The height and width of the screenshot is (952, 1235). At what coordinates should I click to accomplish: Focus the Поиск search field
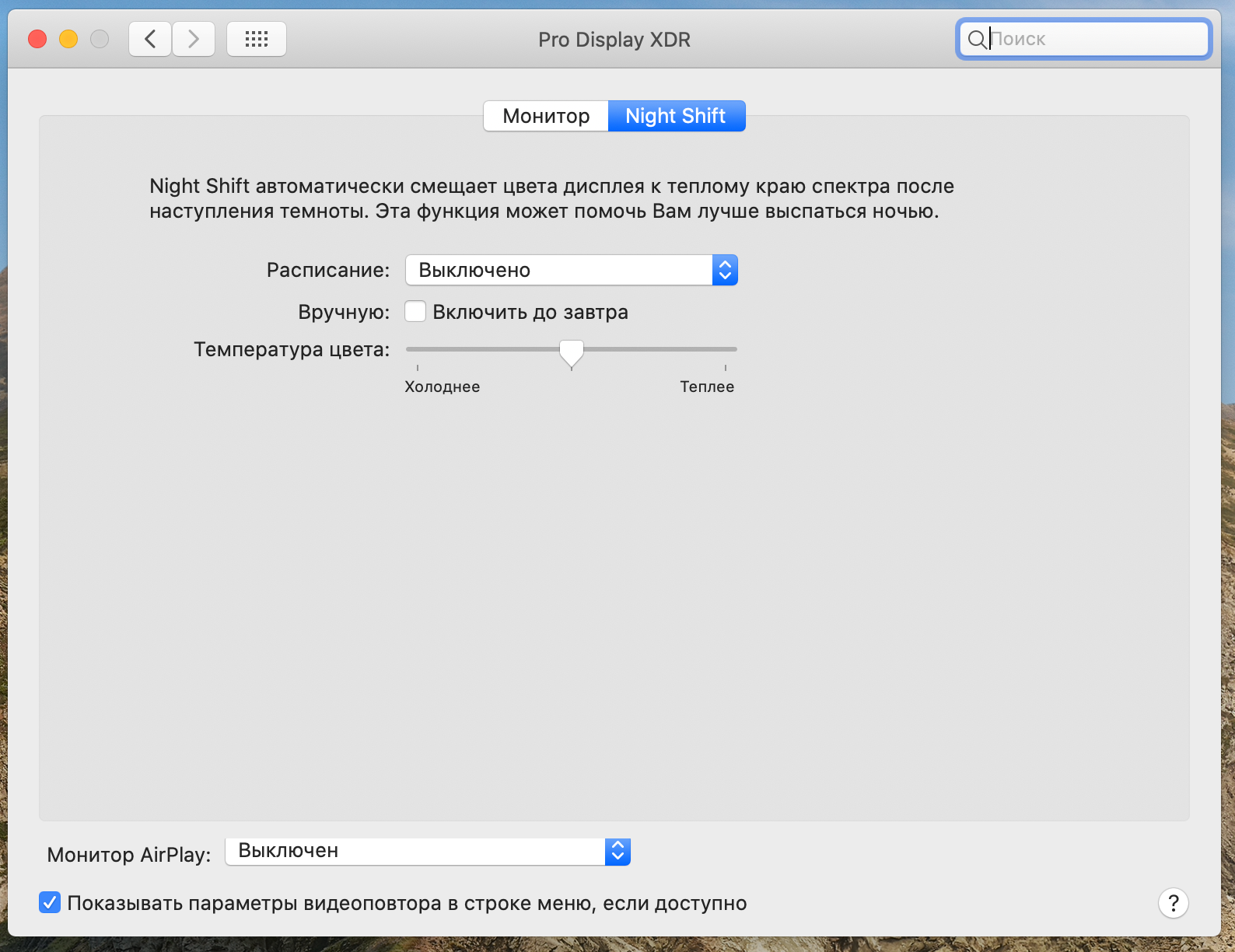tap(1083, 39)
